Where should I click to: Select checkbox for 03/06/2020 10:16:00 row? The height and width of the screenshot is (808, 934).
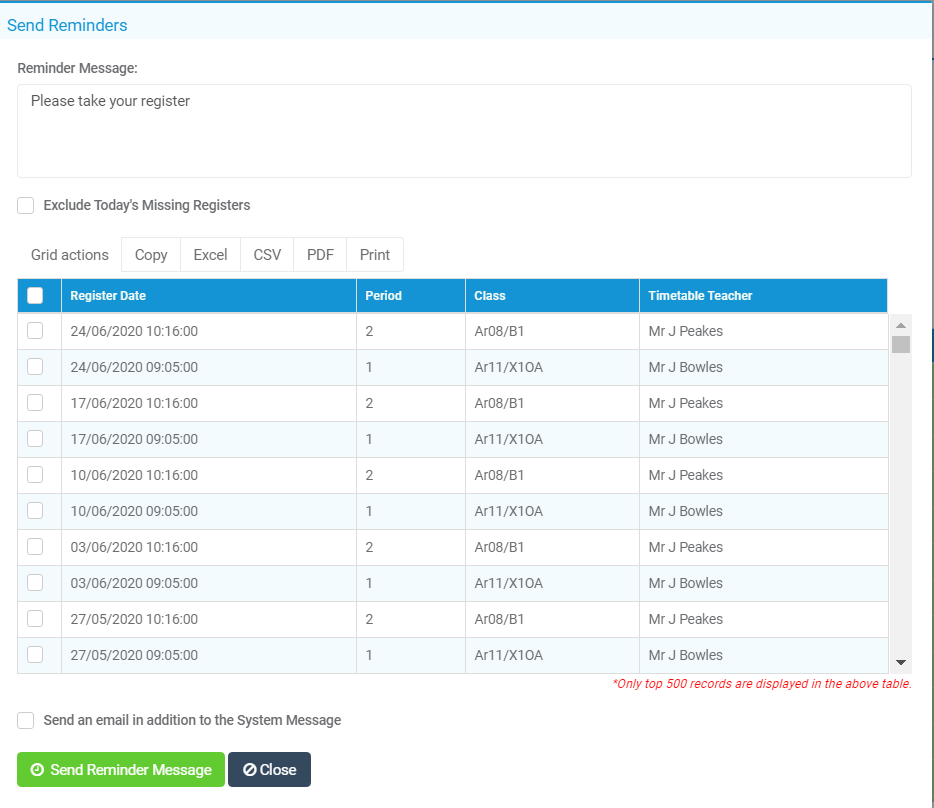[35, 546]
